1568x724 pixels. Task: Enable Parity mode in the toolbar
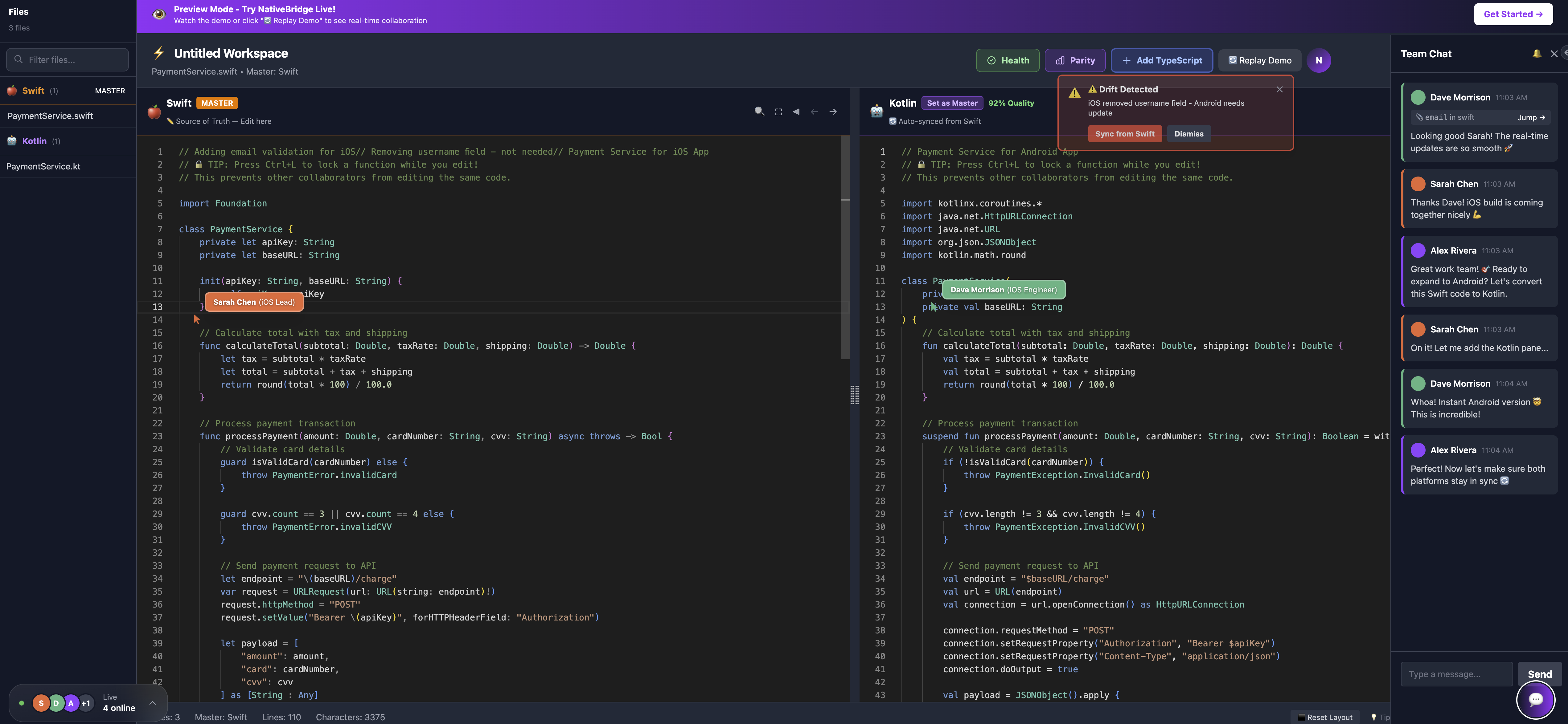click(x=1075, y=60)
